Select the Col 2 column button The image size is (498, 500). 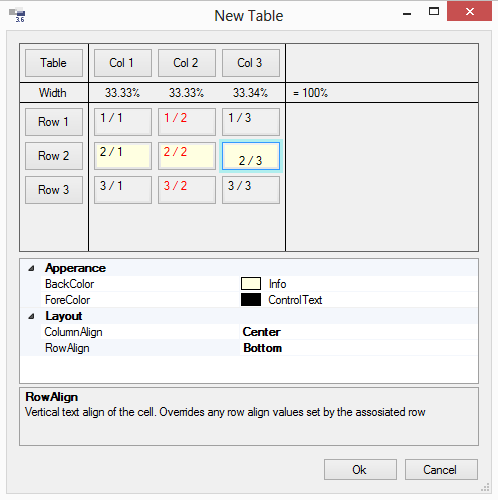pyautogui.click(x=187, y=63)
